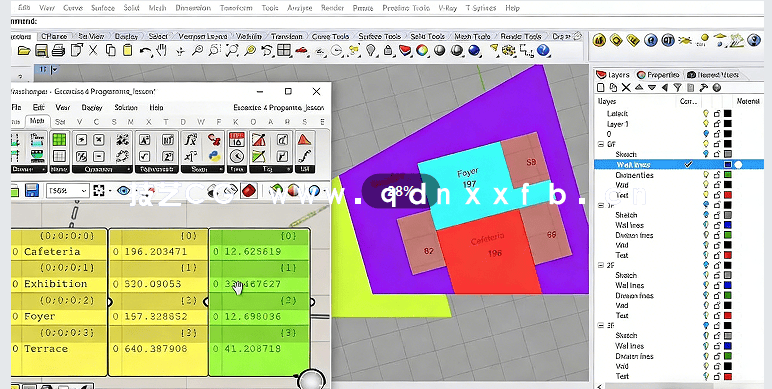Click the f(x) expression component icon
Viewport: 772px width, 389px height.
pyautogui.click(x=191, y=140)
